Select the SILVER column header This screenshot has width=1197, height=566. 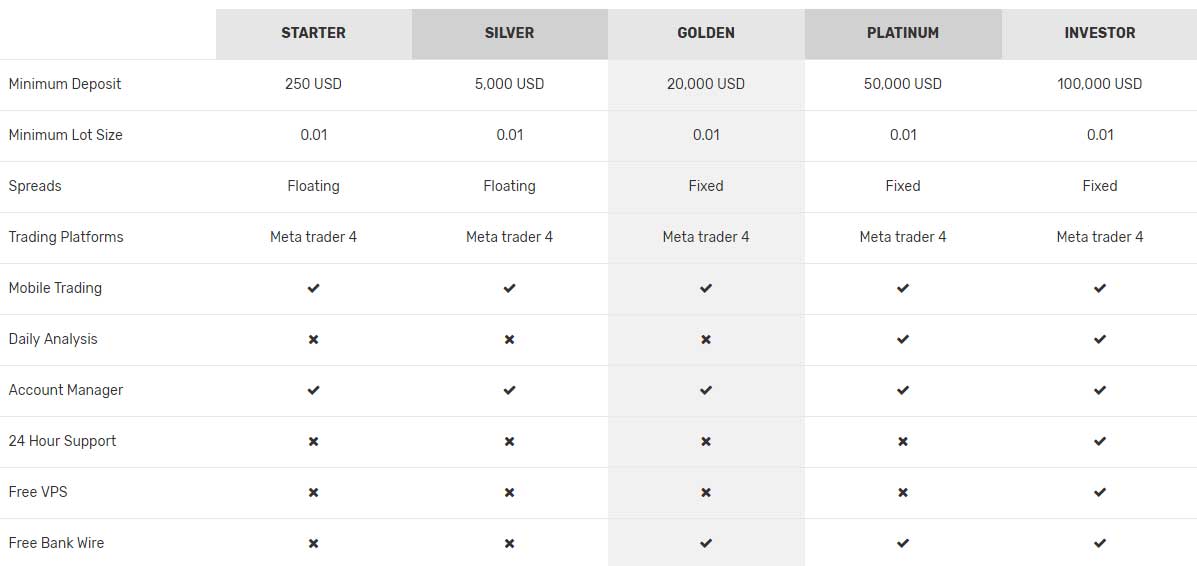tap(509, 33)
